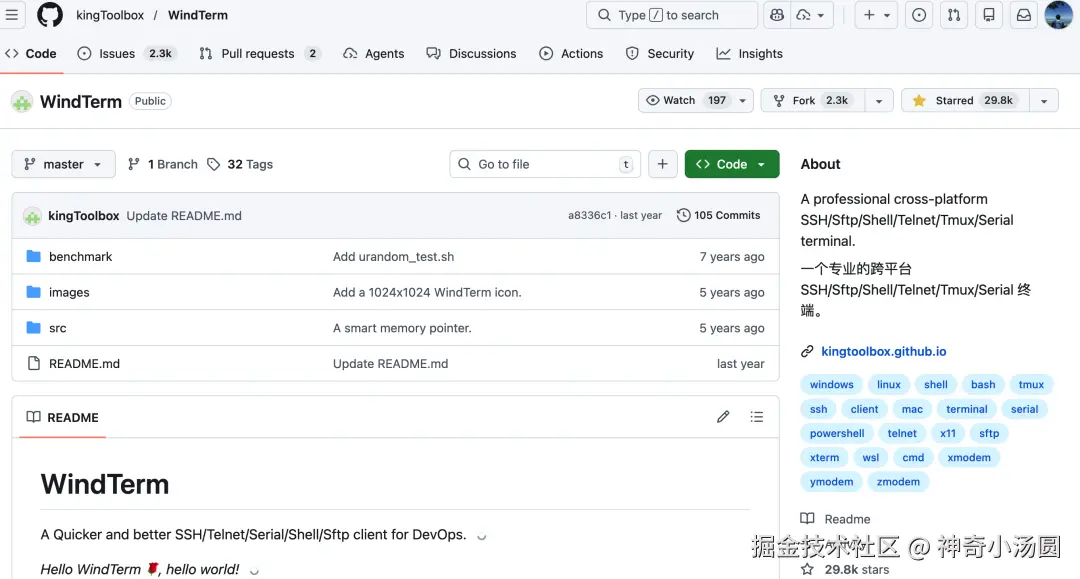The height and width of the screenshot is (579, 1080).
Task: Click the GitHub logo home icon
Action: [50, 15]
